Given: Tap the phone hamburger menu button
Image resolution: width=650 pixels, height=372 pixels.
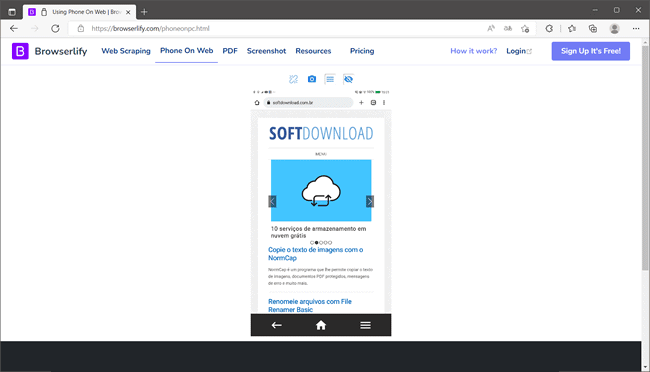Looking at the screenshot, I should point(365,325).
